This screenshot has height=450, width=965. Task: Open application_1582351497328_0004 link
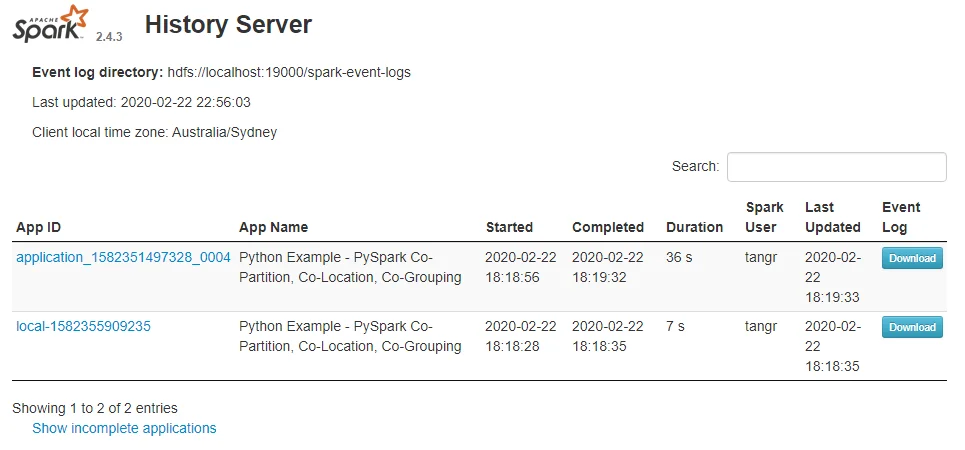click(x=123, y=257)
